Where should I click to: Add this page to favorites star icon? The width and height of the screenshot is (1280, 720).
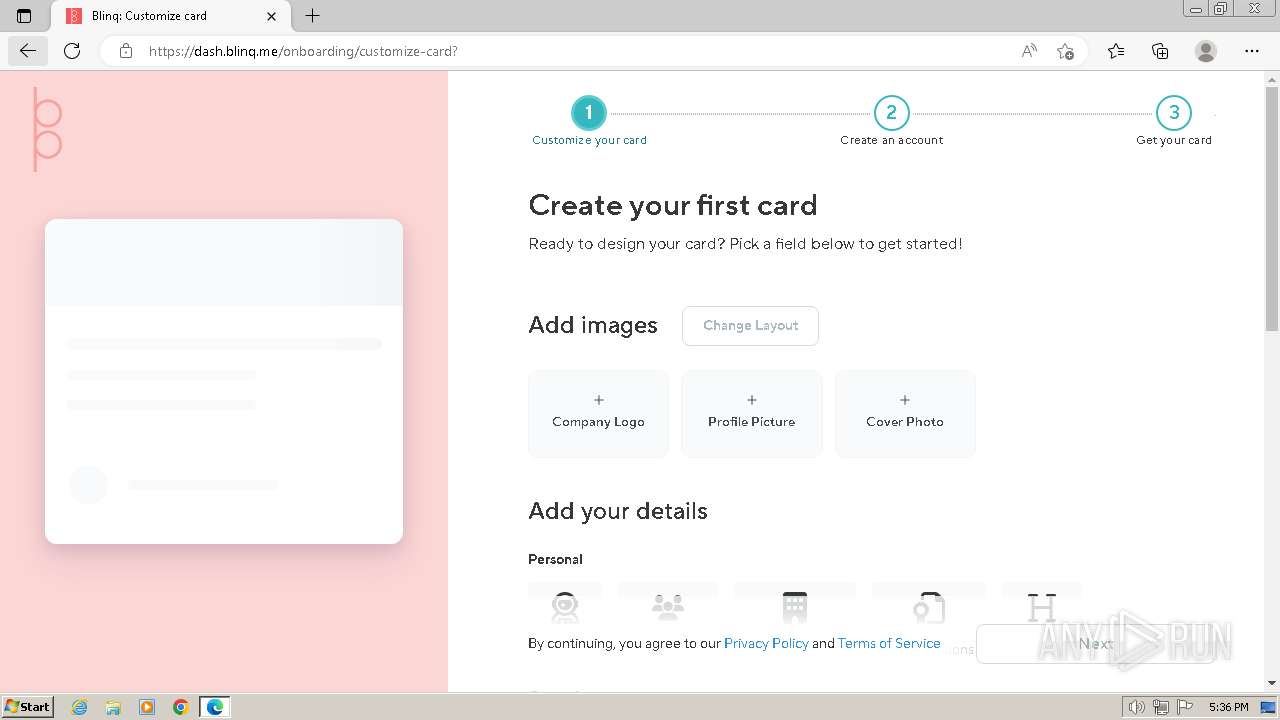[1065, 51]
